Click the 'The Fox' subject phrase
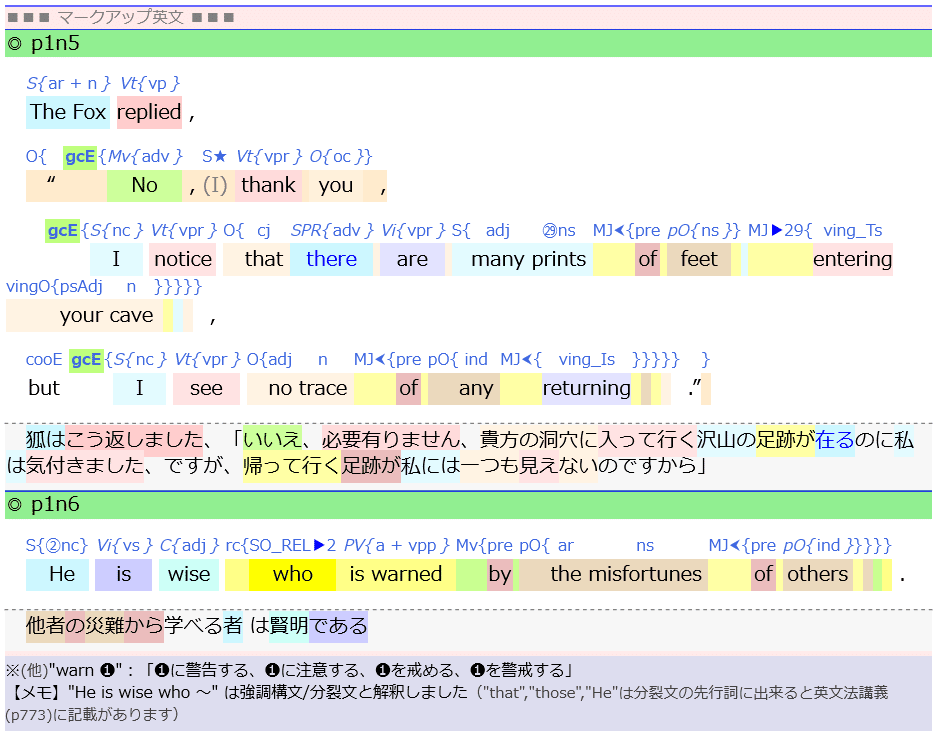934x732 pixels. (x=68, y=112)
